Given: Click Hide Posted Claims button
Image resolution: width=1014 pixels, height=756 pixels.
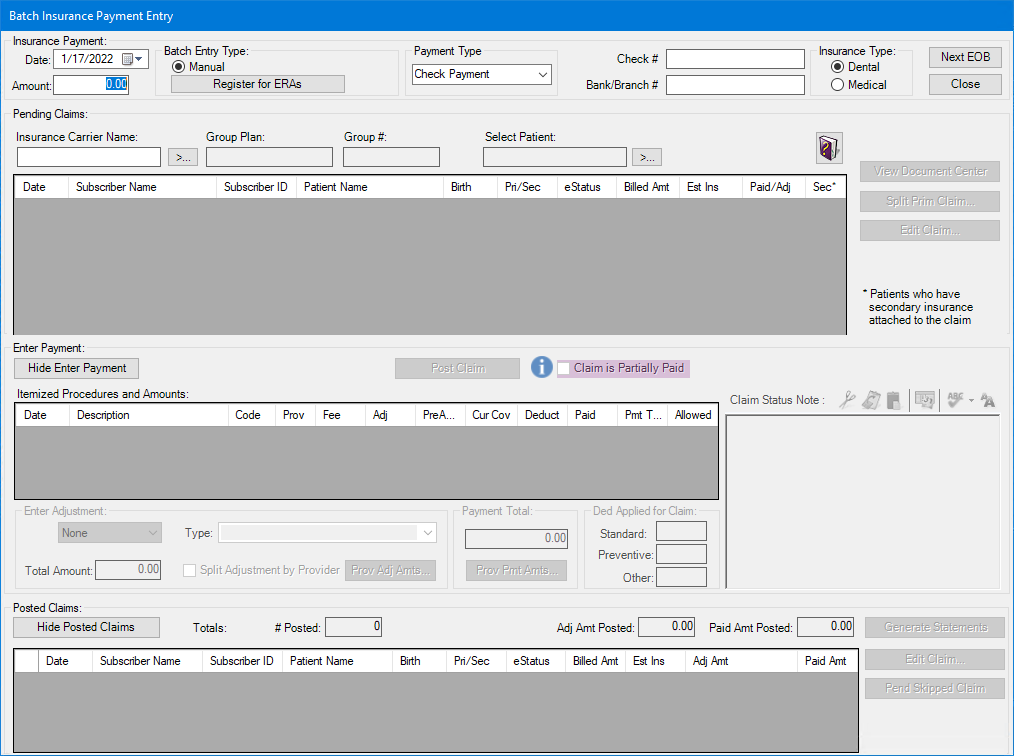Looking at the screenshot, I should pyautogui.click(x=86, y=627).
